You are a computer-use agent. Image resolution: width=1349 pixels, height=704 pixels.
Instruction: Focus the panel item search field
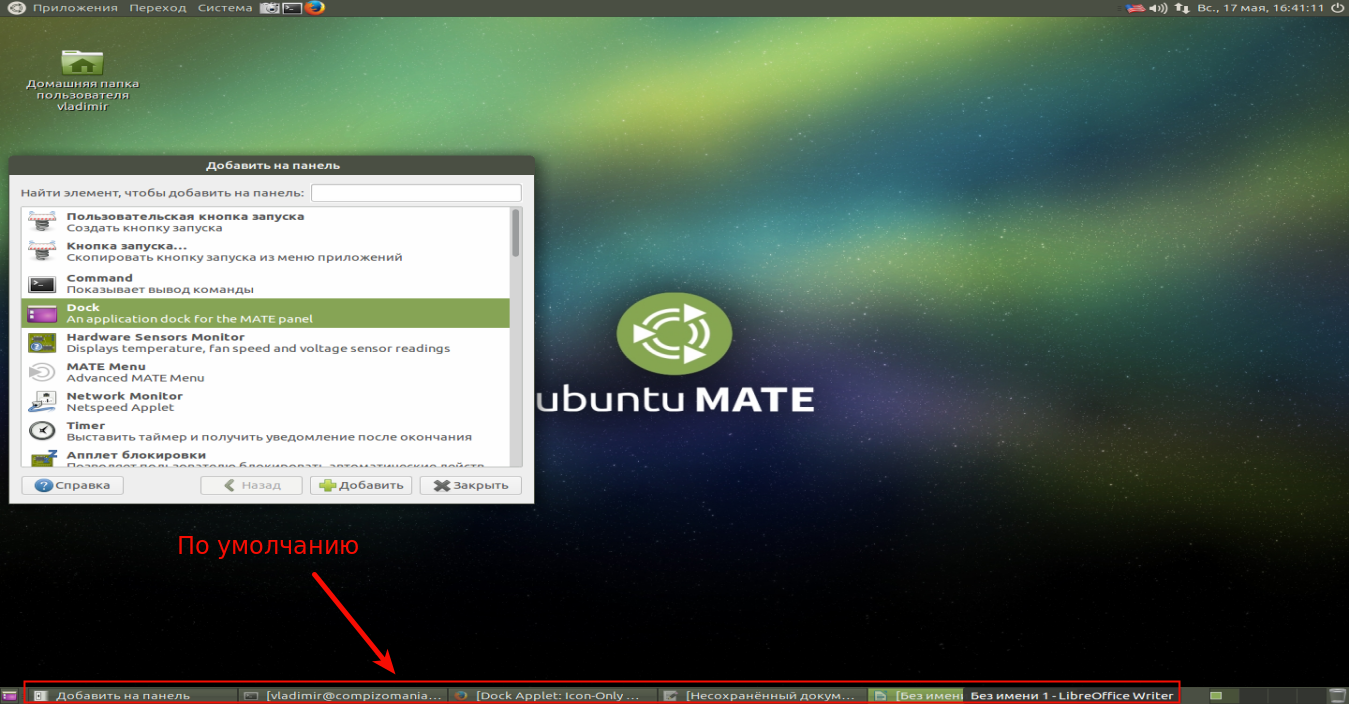click(x=416, y=192)
